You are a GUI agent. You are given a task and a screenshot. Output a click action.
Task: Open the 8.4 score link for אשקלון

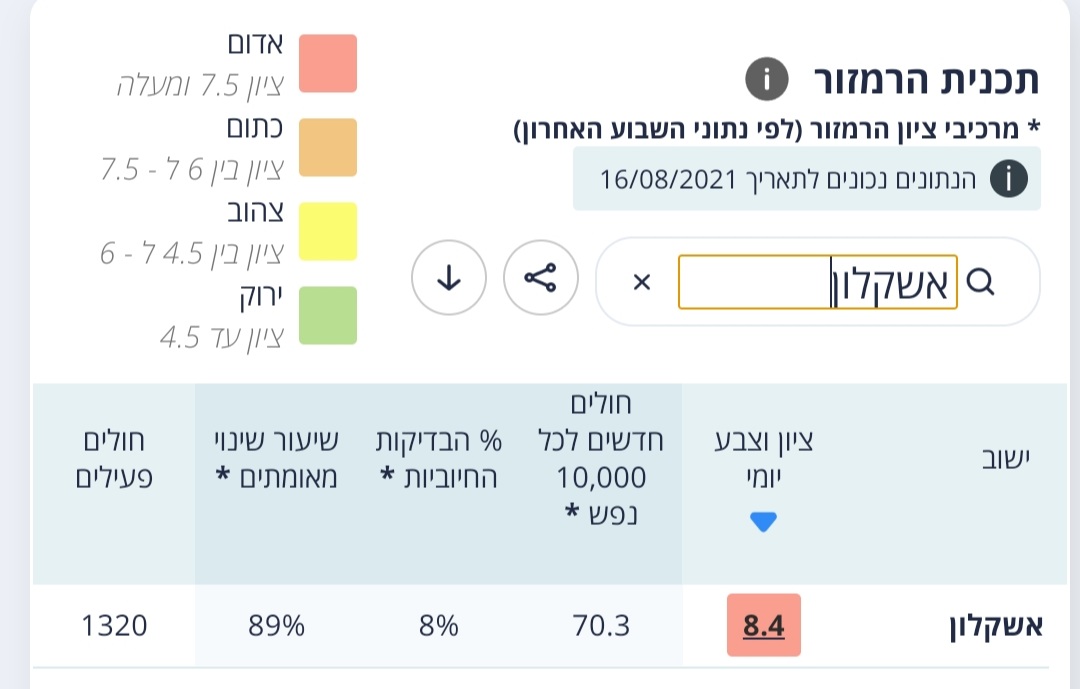763,626
